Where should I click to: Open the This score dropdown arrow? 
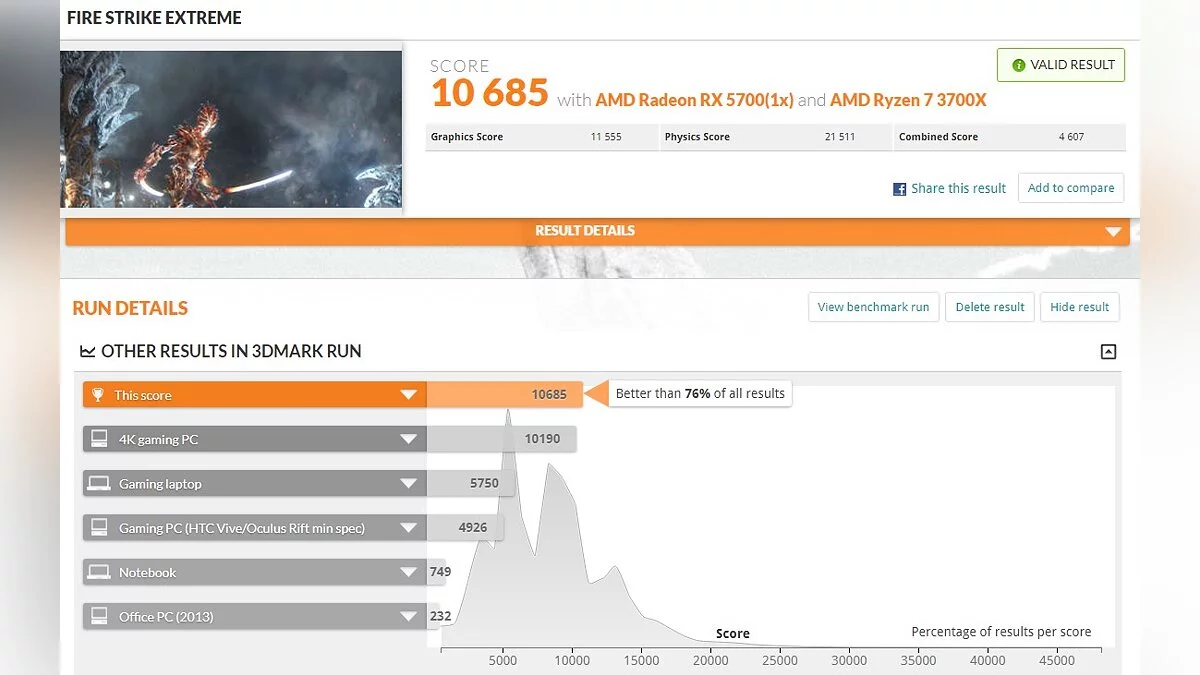(x=408, y=395)
